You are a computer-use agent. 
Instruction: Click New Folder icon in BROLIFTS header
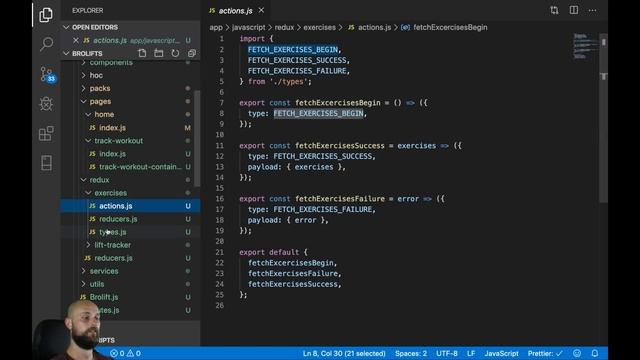pos(159,53)
